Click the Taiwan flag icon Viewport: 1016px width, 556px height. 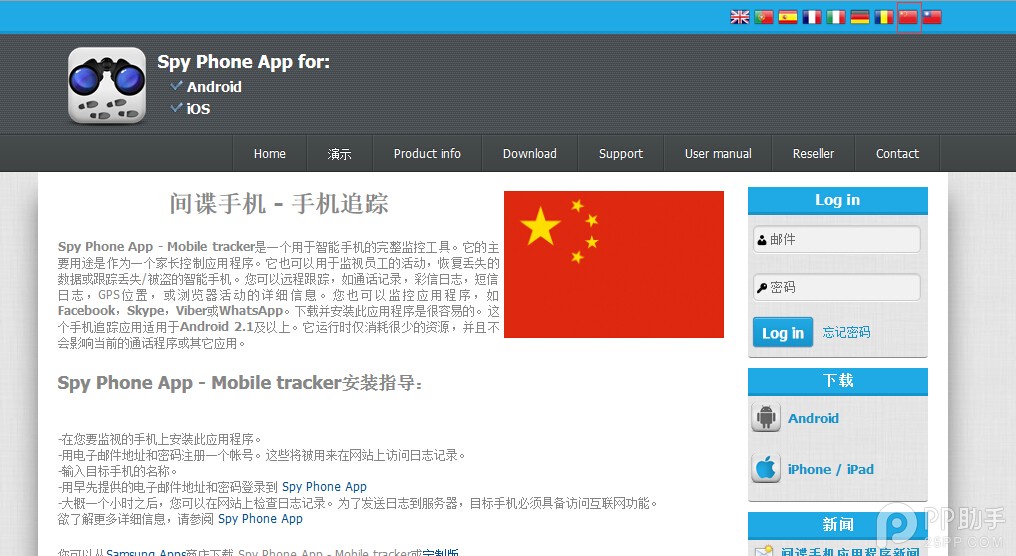tap(932, 17)
